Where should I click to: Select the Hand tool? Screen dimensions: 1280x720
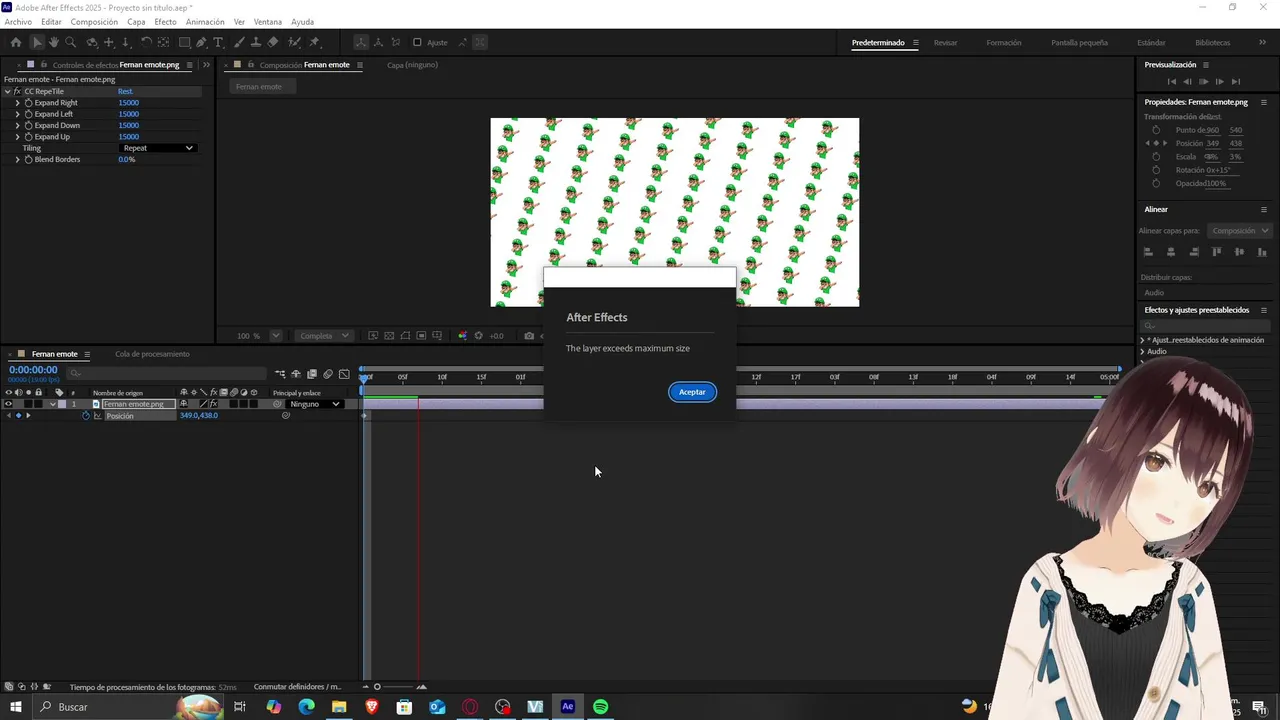click(x=53, y=42)
